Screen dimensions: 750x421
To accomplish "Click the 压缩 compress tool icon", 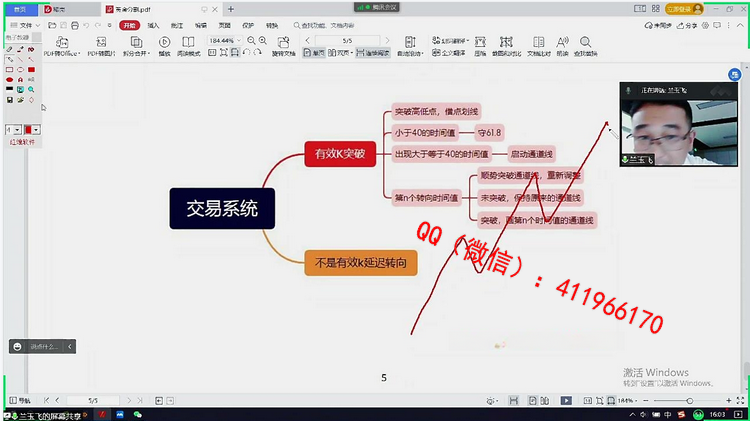I will coord(480,43).
